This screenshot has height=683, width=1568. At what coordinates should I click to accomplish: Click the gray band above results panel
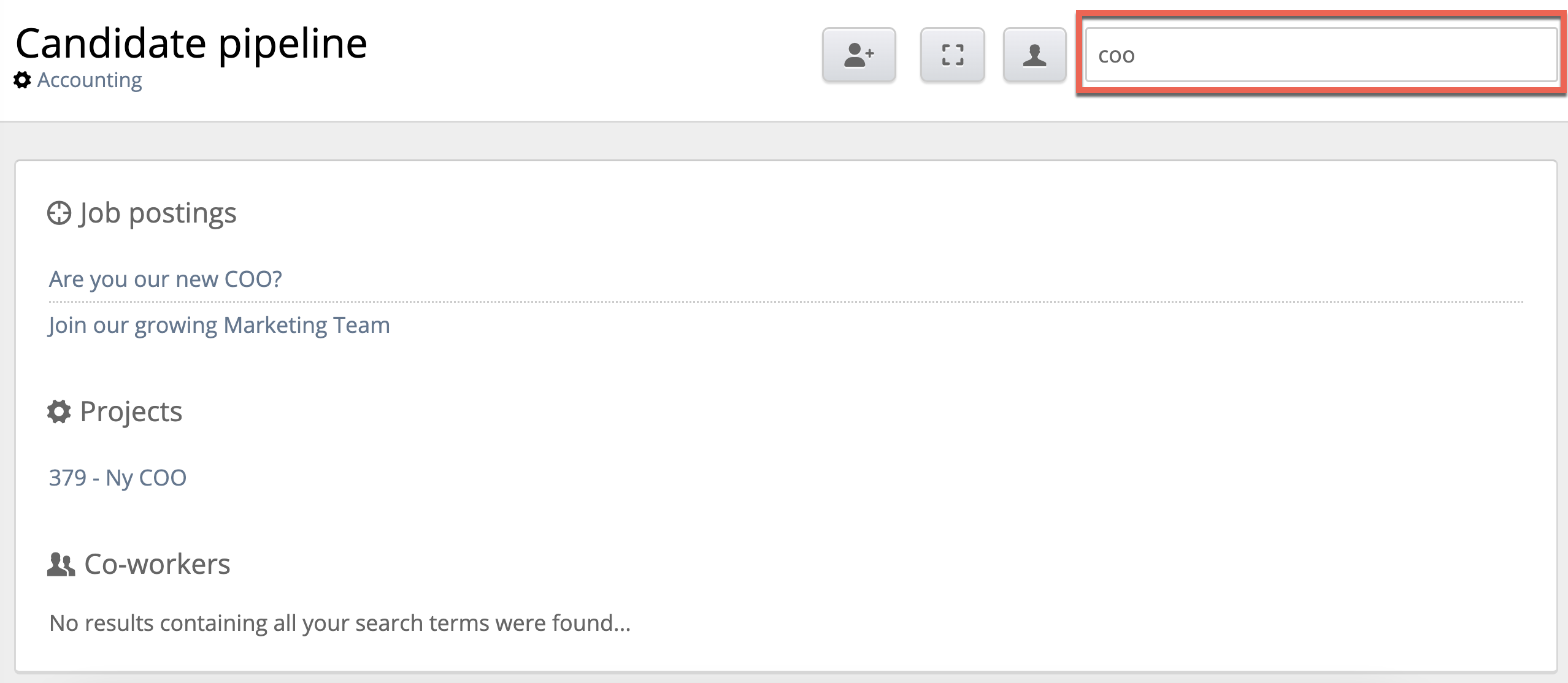pyautogui.click(x=784, y=141)
